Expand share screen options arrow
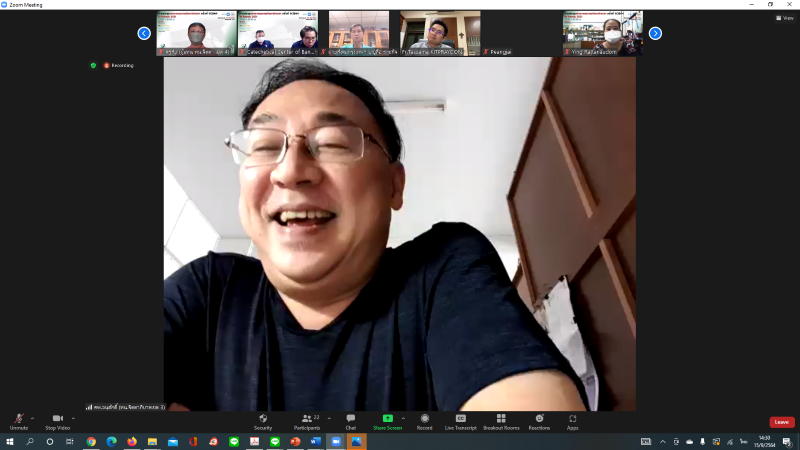This screenshot has height=450, width=800. (403, 418)
